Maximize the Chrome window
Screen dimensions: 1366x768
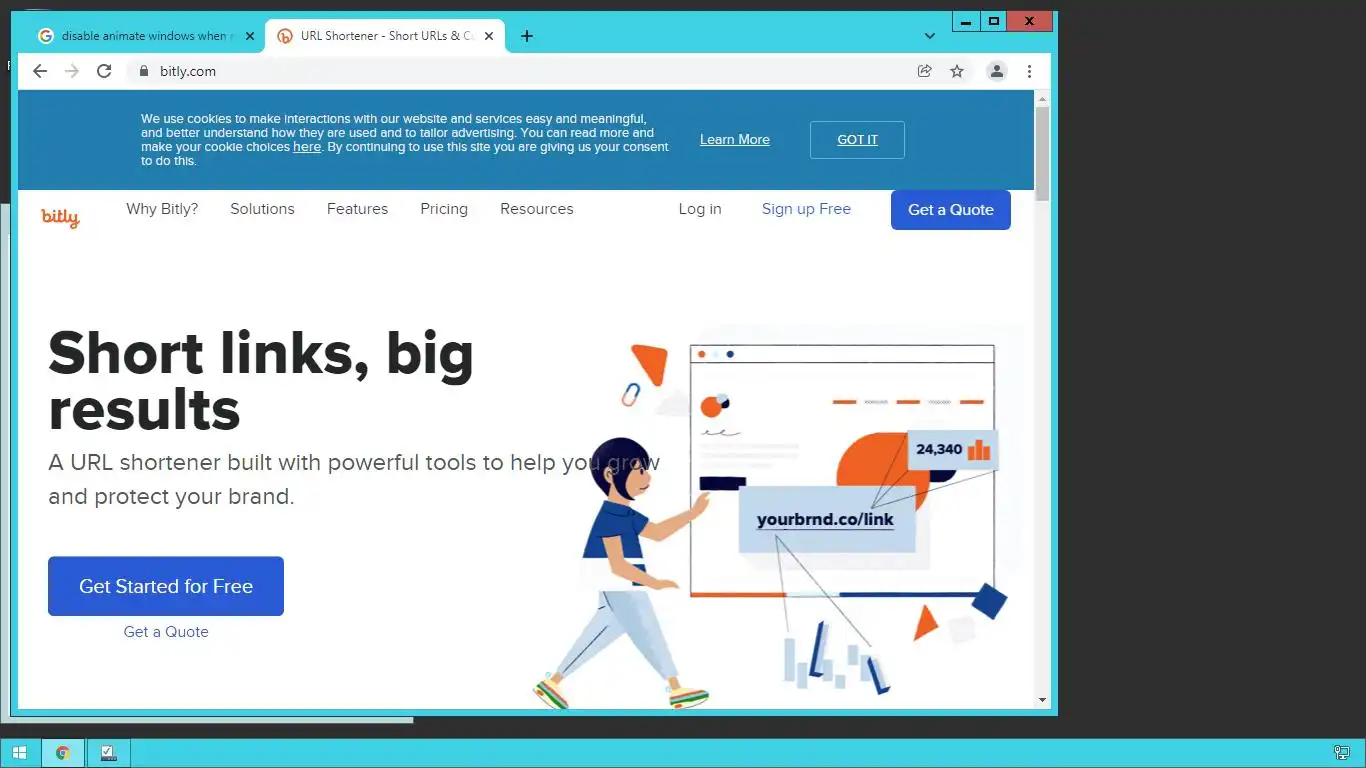994,21
